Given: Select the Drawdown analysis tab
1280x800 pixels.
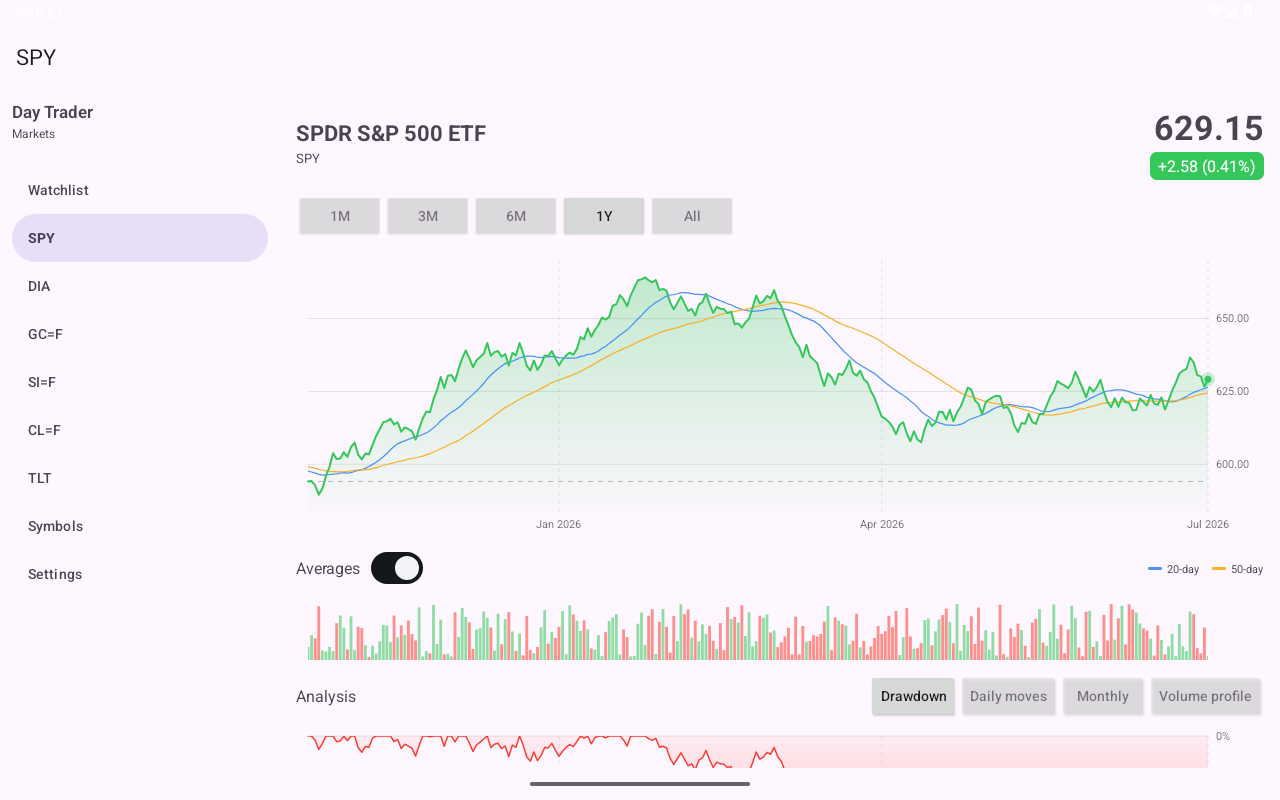Looking at the screenshot, I should (914, 696).
